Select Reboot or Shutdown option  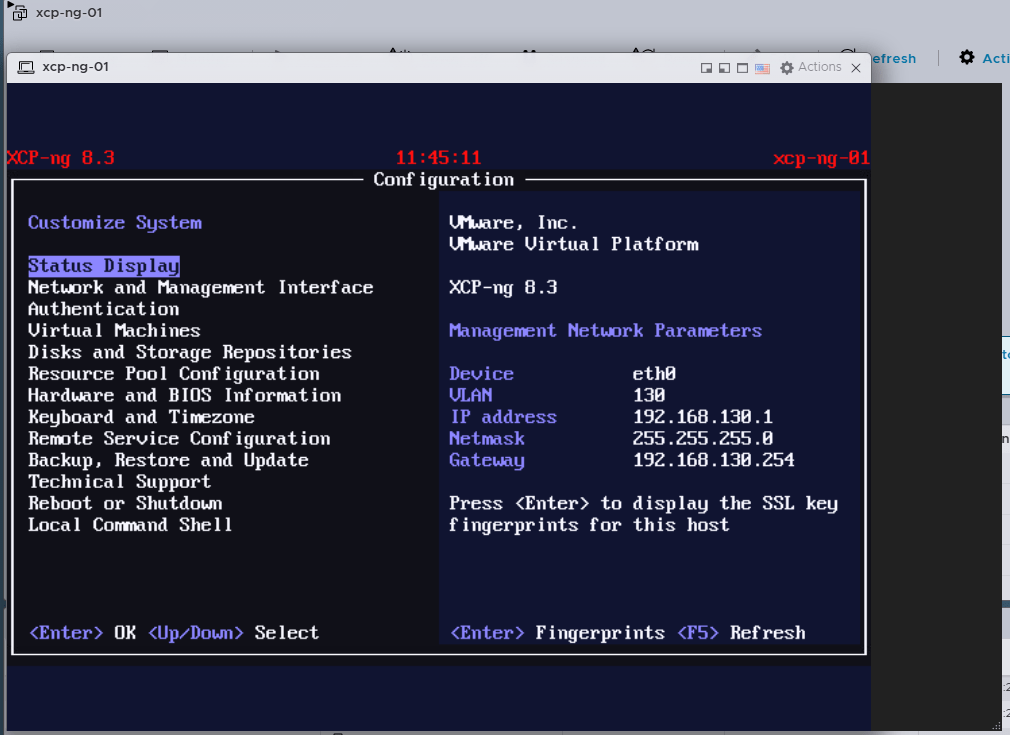(x=125, y=503)
